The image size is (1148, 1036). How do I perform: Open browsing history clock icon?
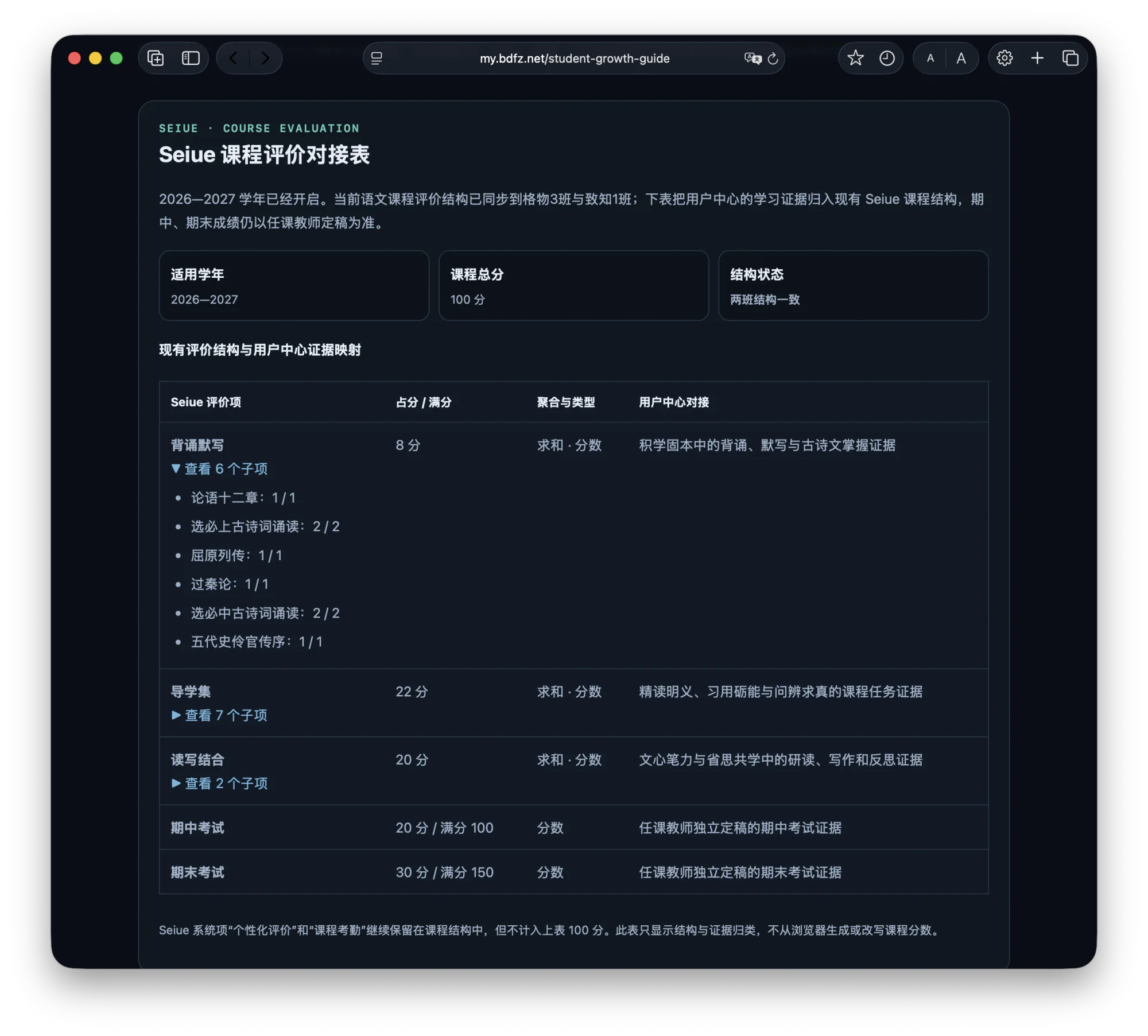point(887,58)
